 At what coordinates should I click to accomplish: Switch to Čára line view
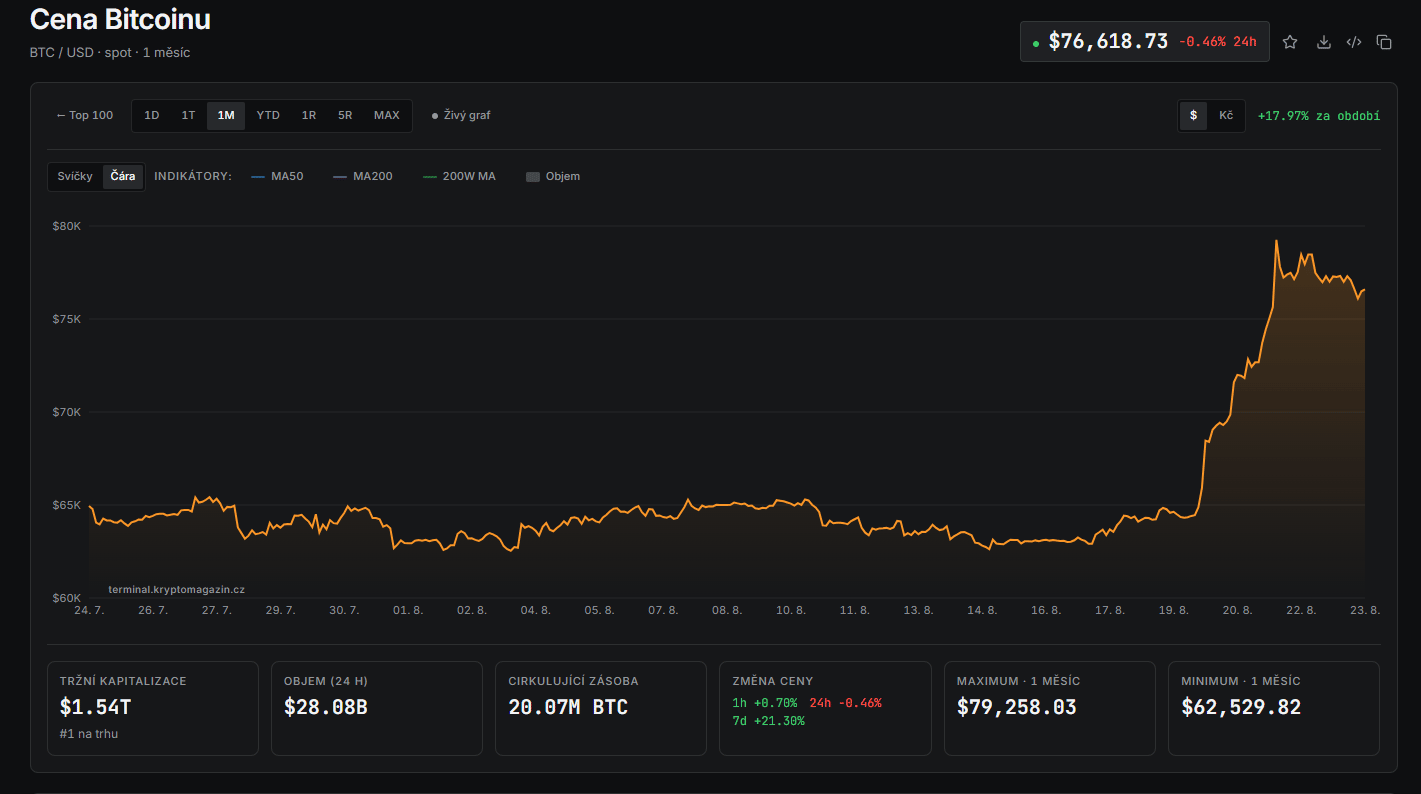click(x=123, y=176)
